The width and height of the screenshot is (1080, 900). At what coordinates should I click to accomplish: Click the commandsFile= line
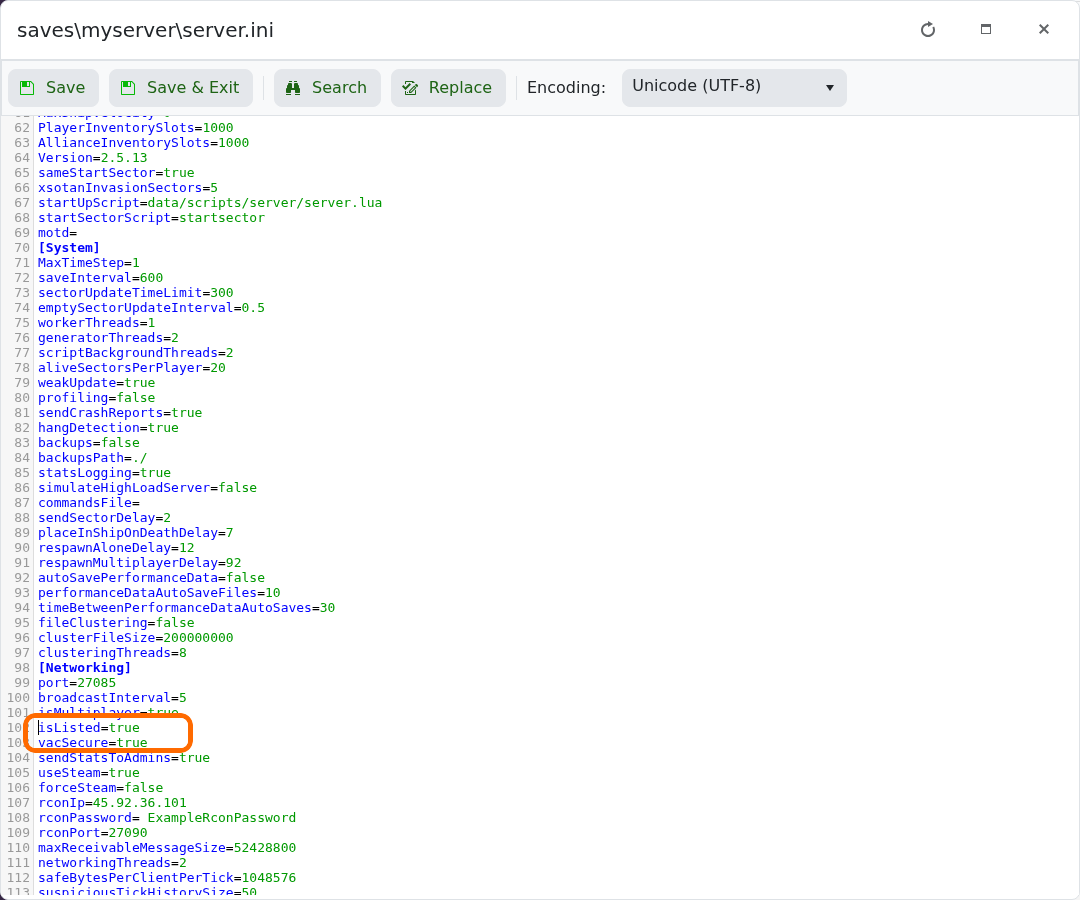89,503
